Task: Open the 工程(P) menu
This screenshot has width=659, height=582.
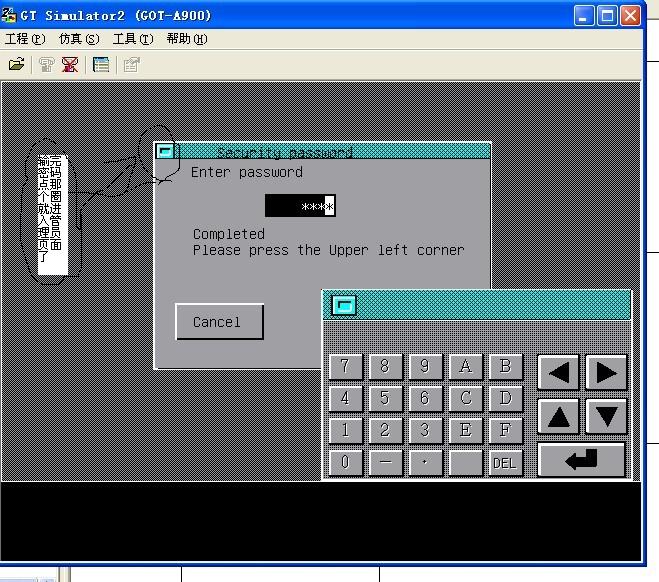Action: tap(25, 39)
